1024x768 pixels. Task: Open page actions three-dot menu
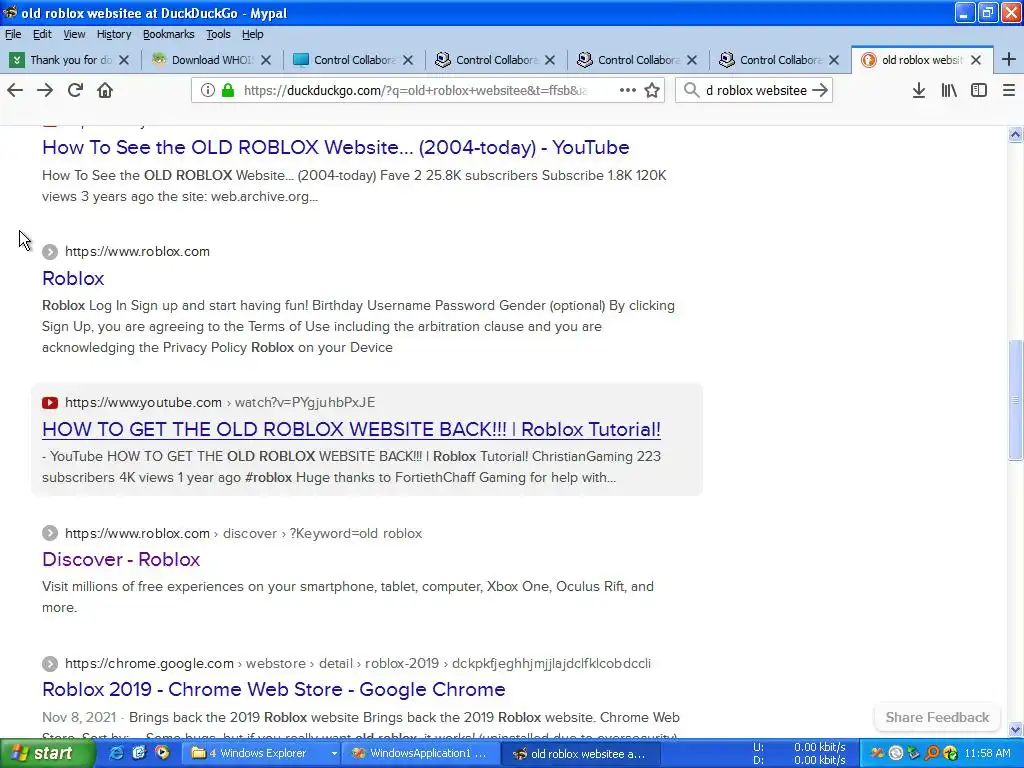tap(628, 90)
